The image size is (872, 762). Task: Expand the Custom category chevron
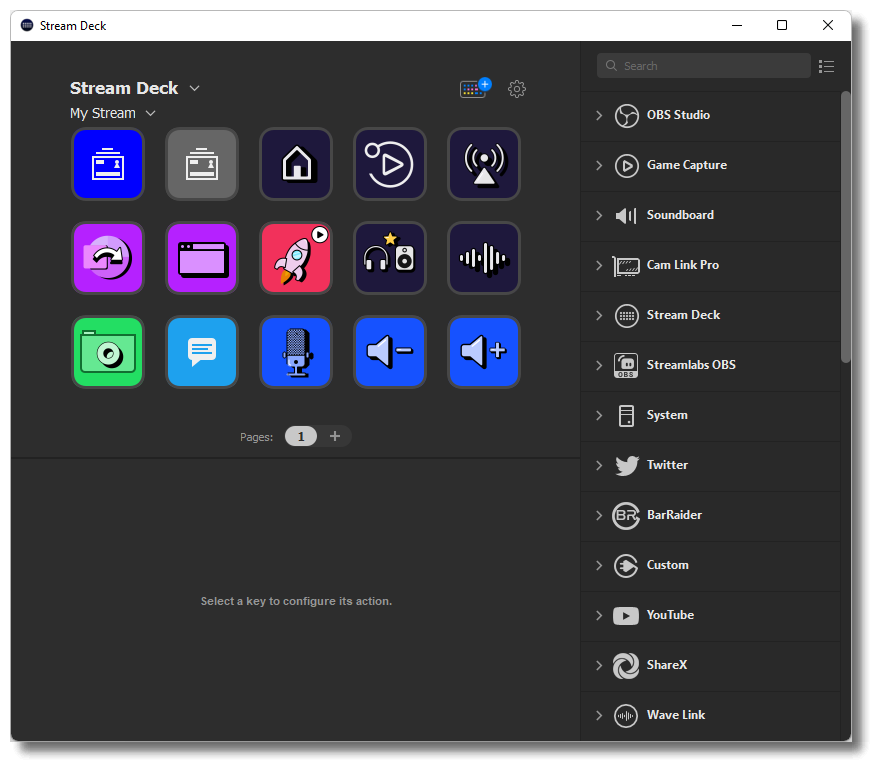click(x=599, y=566)
